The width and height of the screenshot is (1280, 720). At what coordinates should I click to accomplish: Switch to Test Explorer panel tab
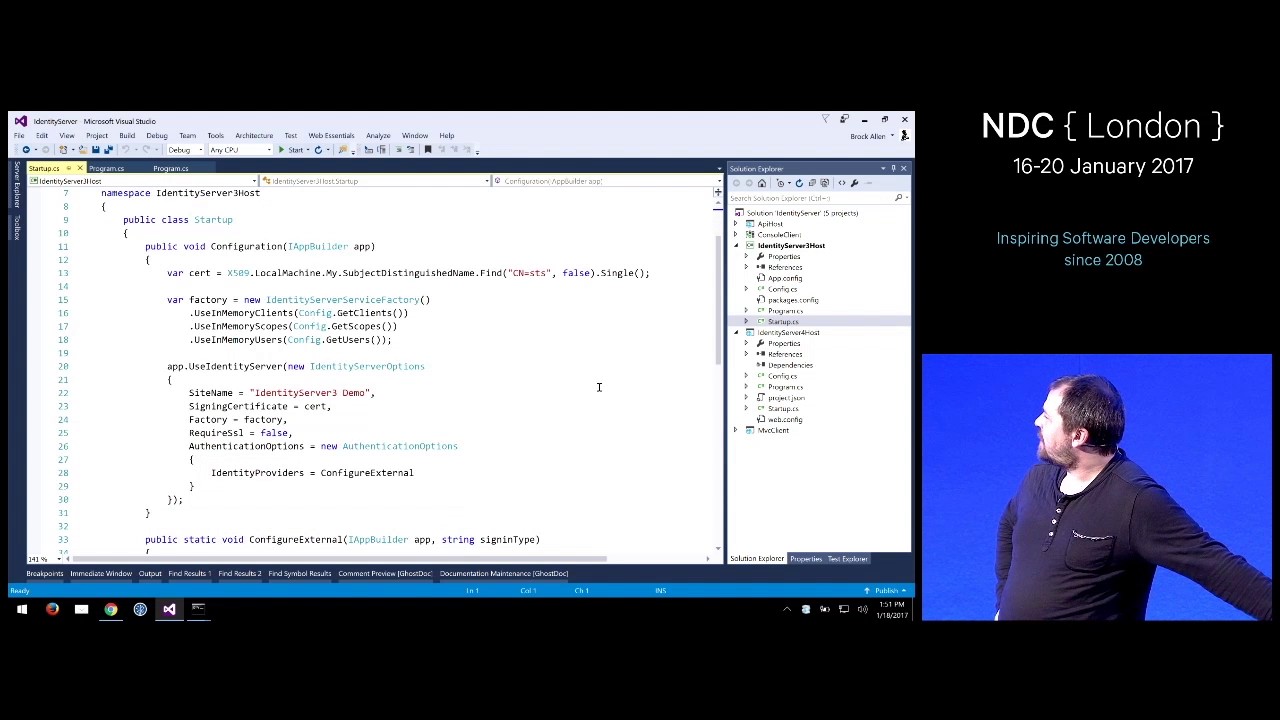click(x=848, y=559)
